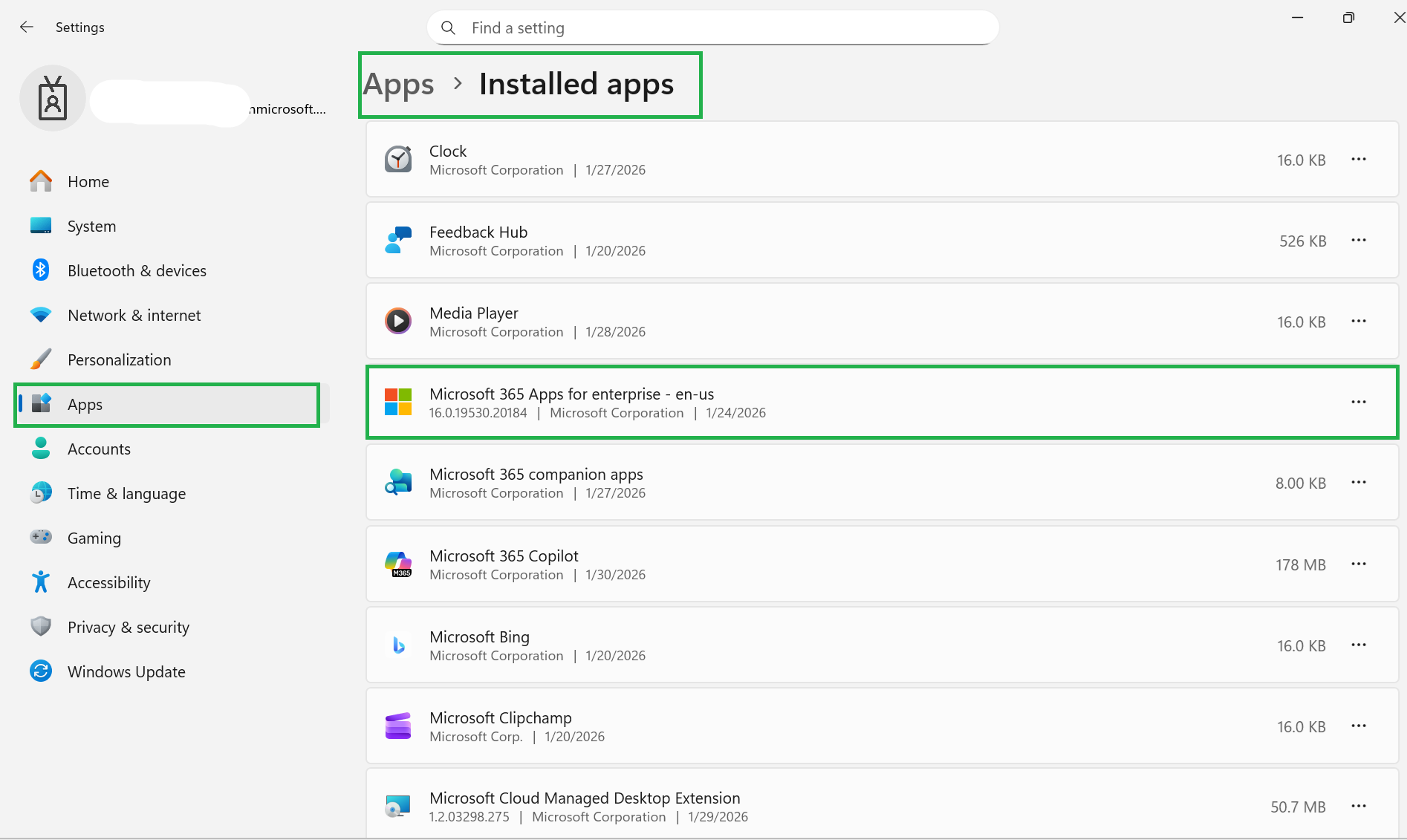The image size is (1407, 840).
Task: Click the Microsoft 365 Apps for enterprise icon
Action: pos(398,402)
